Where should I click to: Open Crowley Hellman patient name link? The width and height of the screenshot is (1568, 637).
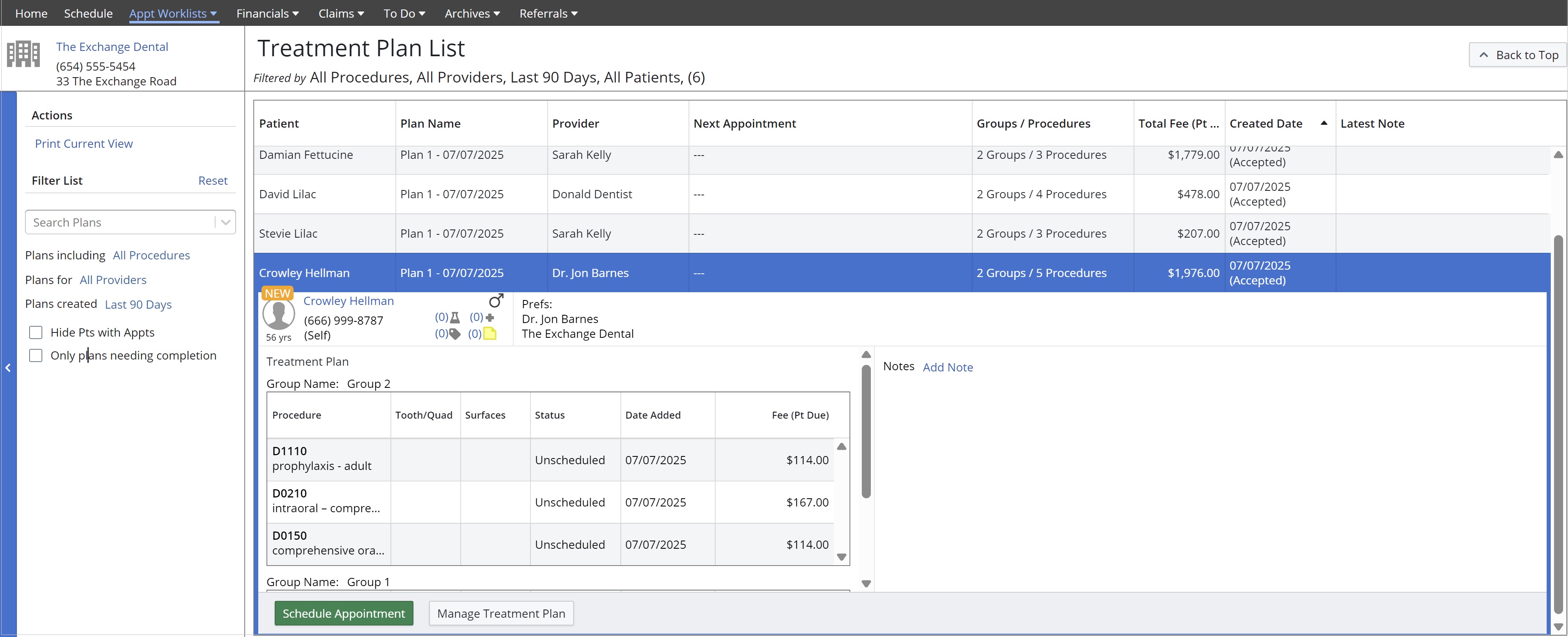tap(348, 300)
